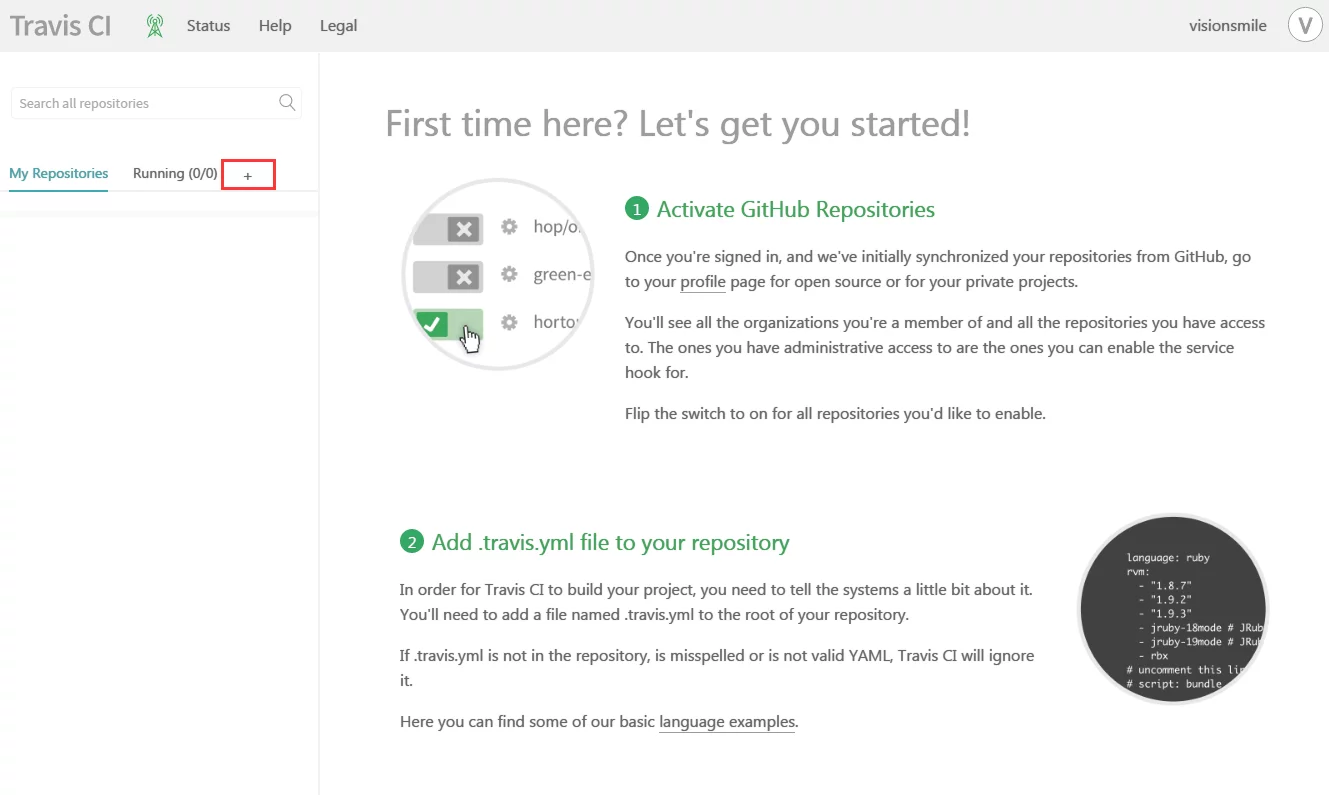Click the gear icon beside horto

(509, 322)
